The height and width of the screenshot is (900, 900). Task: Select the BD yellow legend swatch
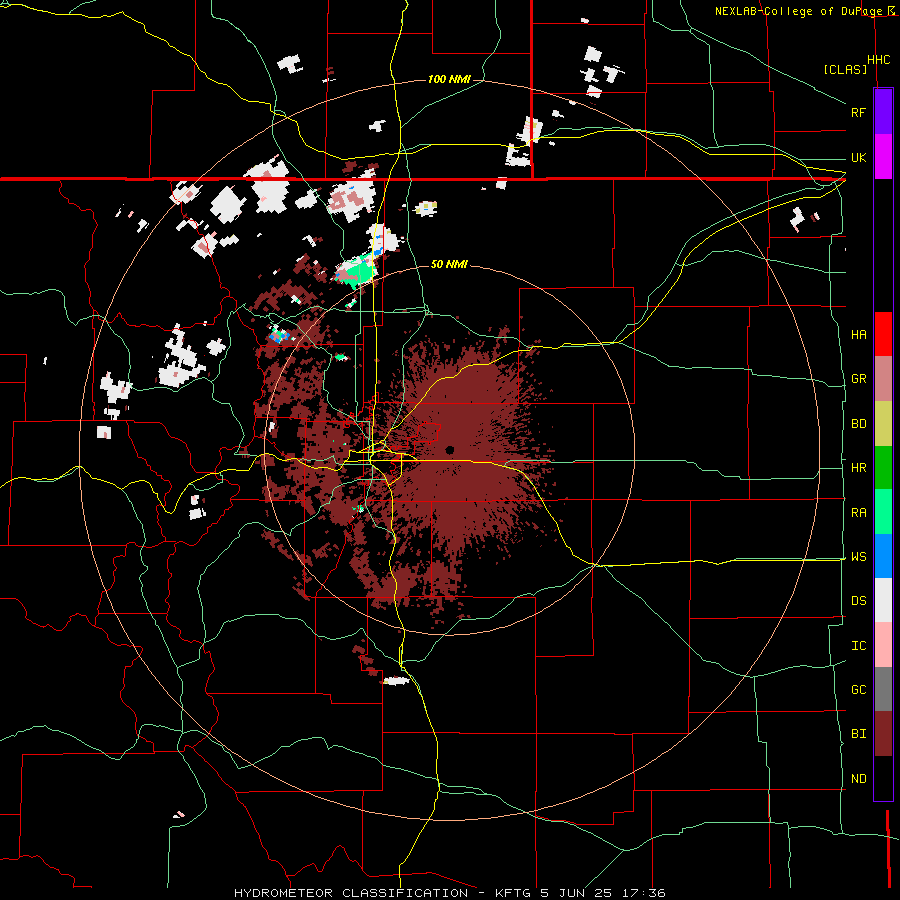[x=883, y=424]
